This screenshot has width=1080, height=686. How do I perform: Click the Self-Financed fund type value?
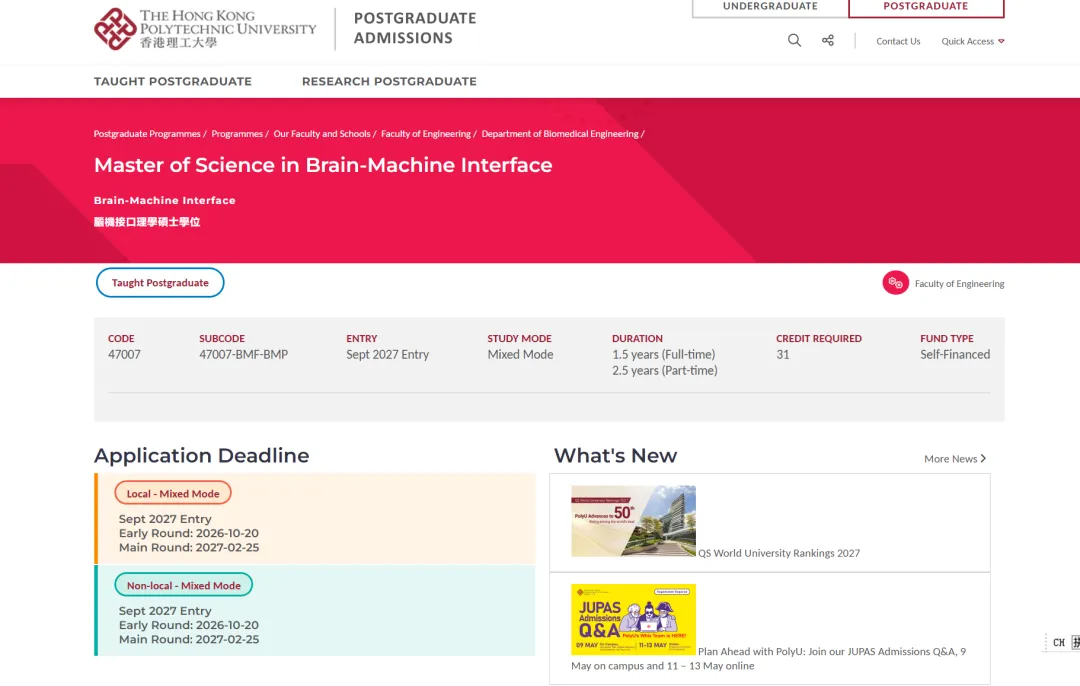955,355
